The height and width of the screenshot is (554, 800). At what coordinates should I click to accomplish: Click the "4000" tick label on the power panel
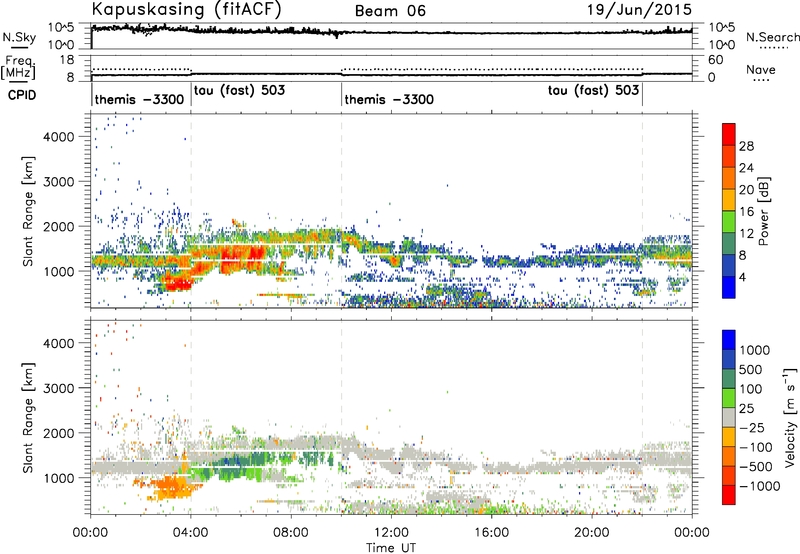pos(58,137)
